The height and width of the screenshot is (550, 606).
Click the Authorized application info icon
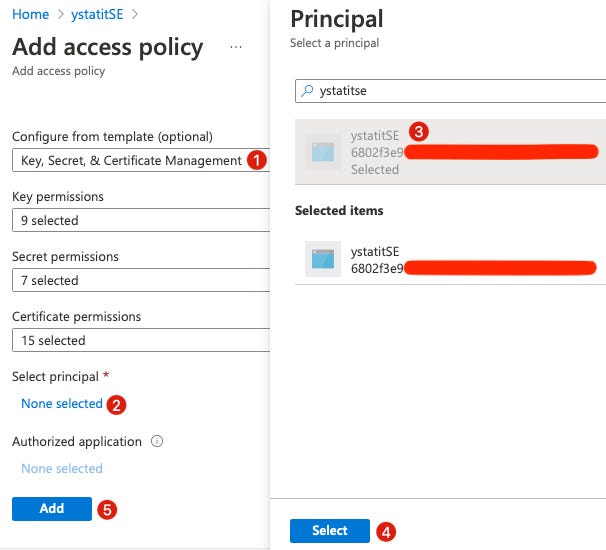click(x=157, y=441)
